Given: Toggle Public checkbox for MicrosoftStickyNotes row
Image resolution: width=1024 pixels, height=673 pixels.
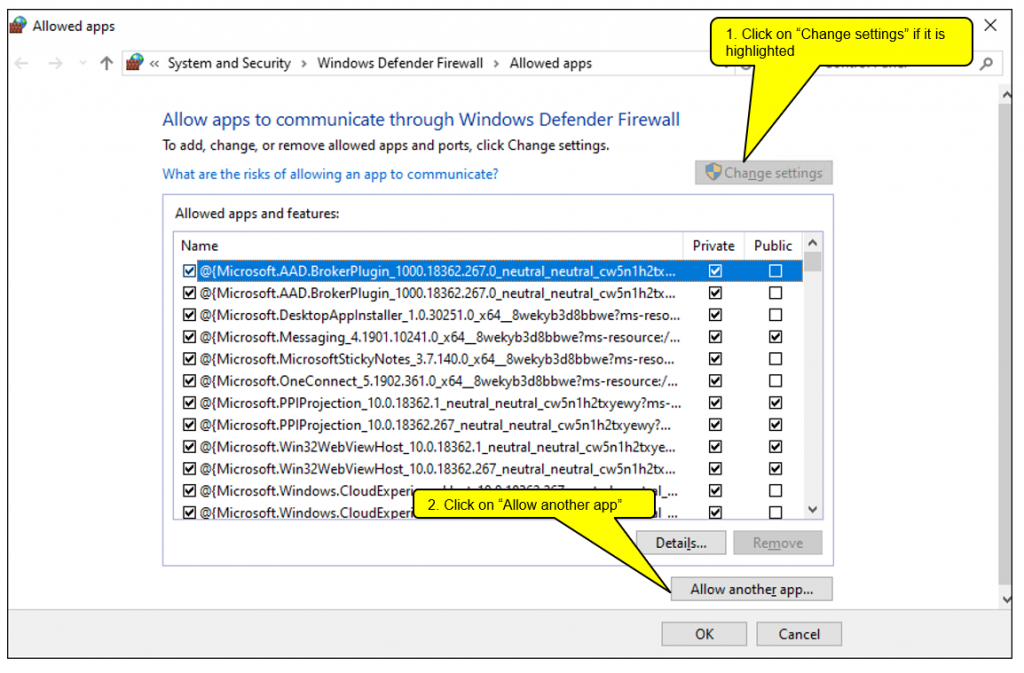Looking at the screenshot, I should click(x=775, y=359).
